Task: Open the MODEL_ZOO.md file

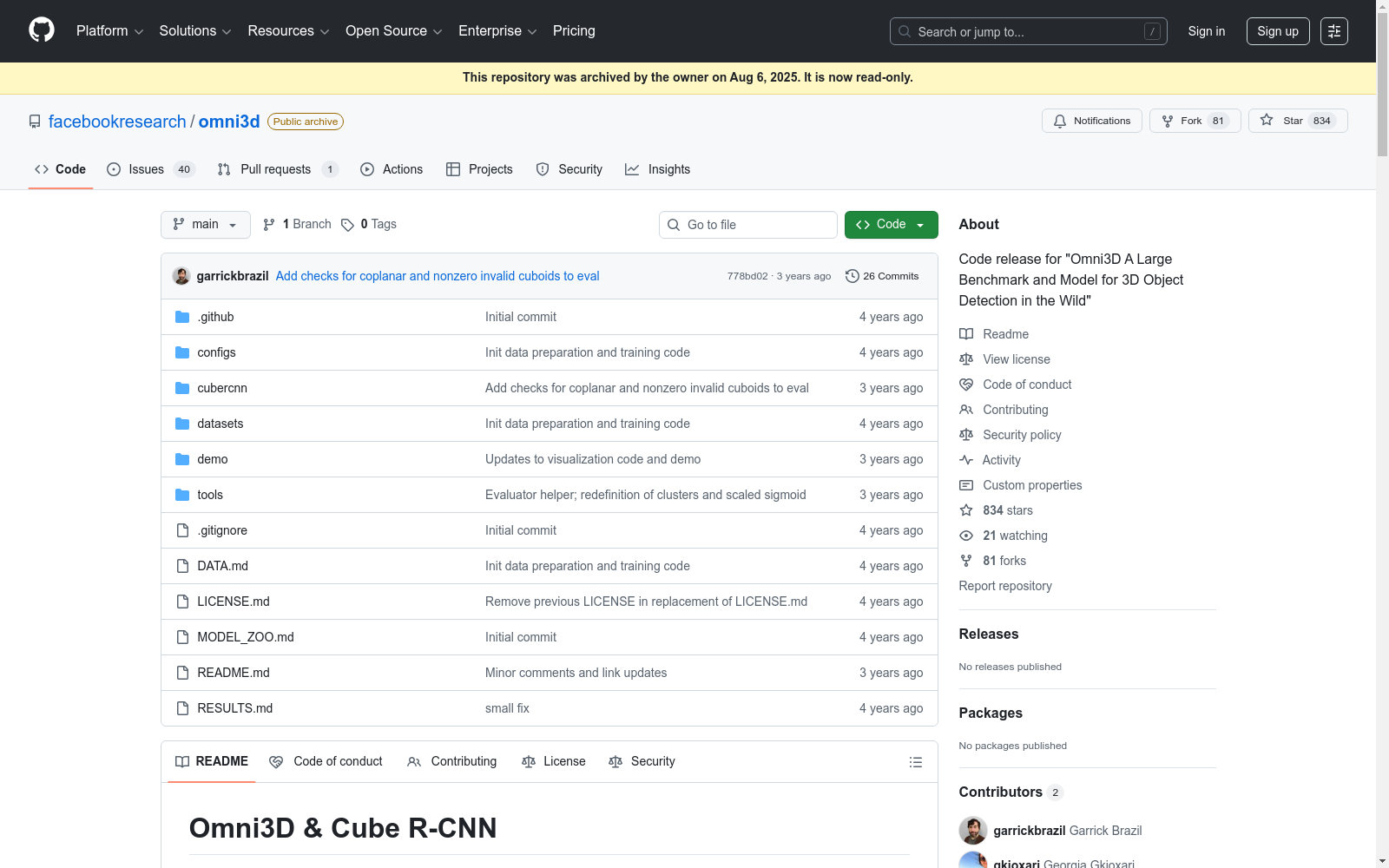Action: pyautogui.click(x=246, y=637)
